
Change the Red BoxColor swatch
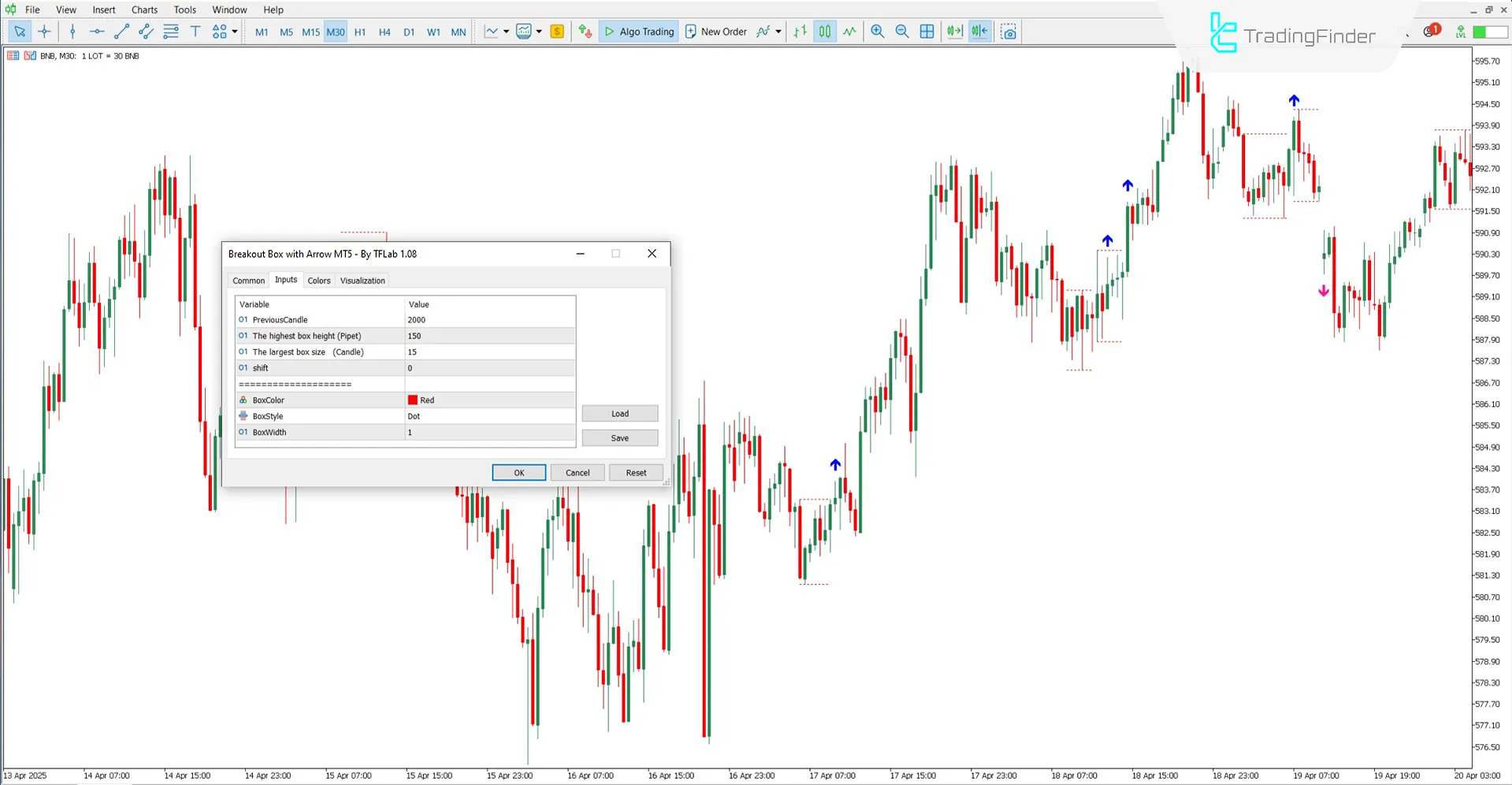click(x=413, y=400)
